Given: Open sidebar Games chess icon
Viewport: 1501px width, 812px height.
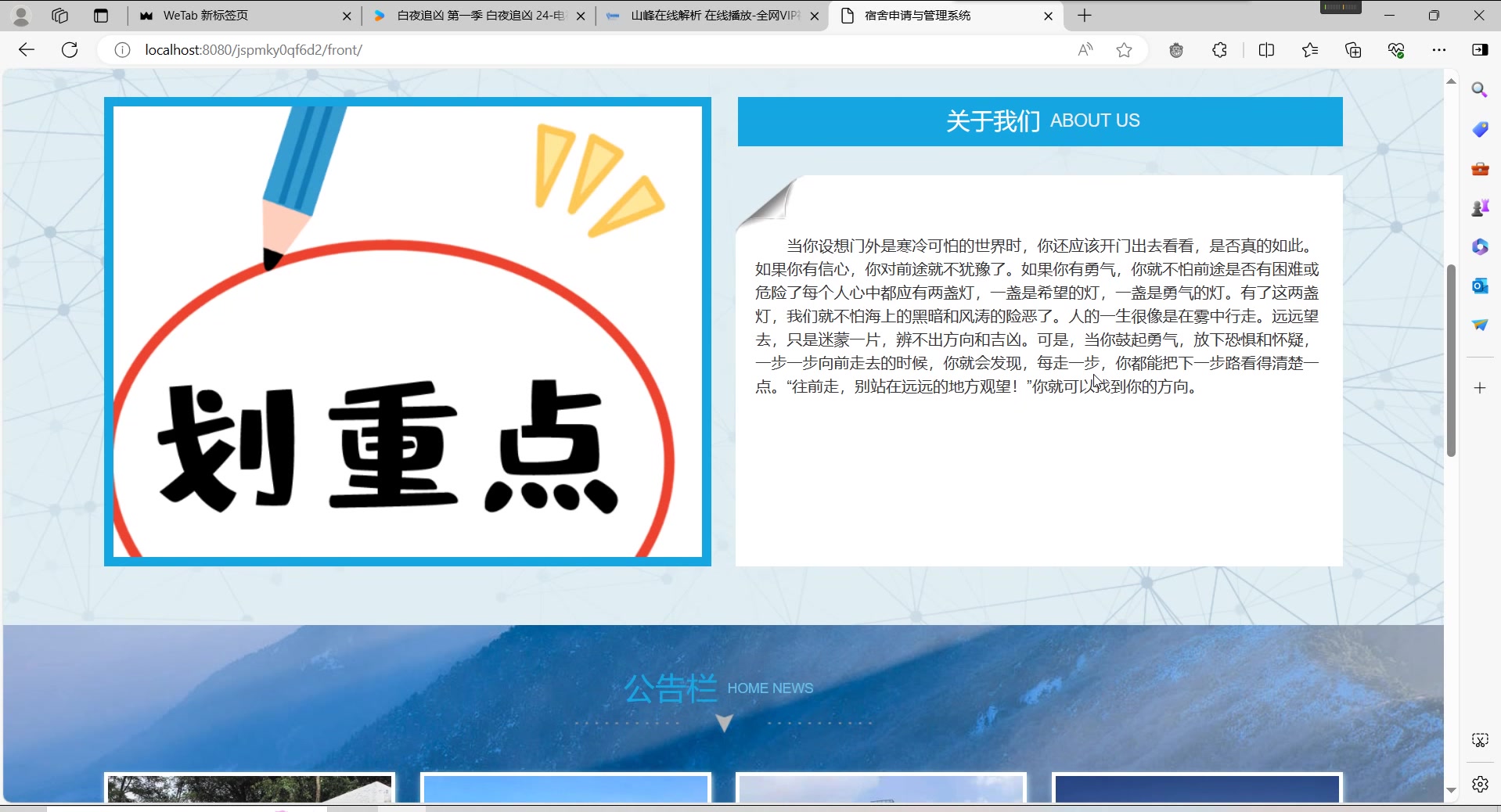Looking at the screenshot, I should click(1479, 207).
